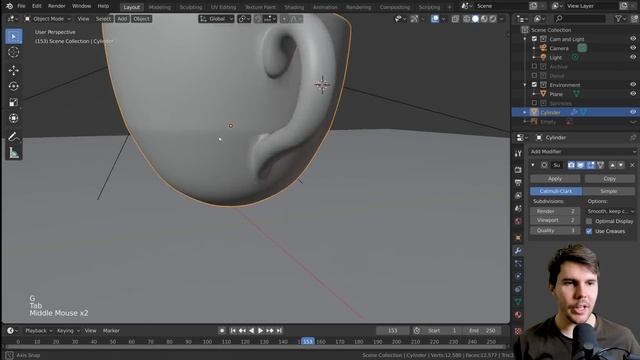Open the Smooth, keep corners options dropdown

pos(610,211)
